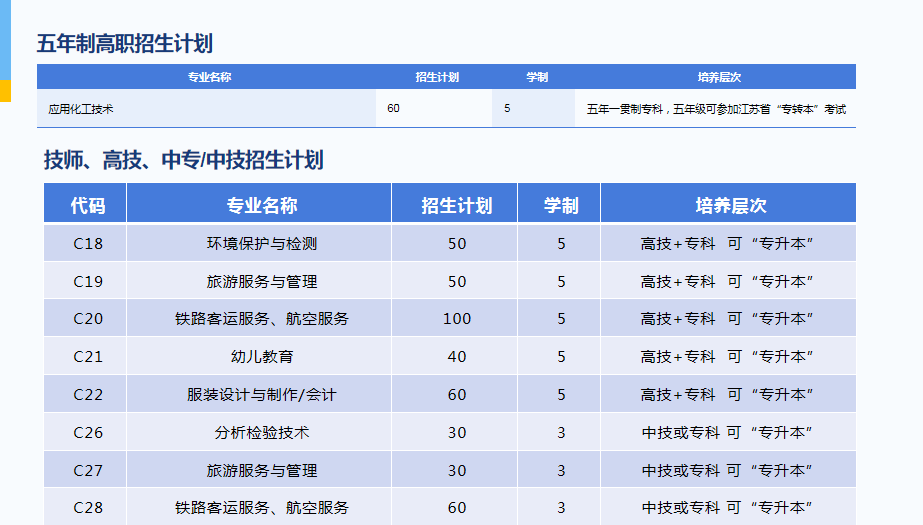Click the 技师、高技、中专/中技招生计划 heading
Screen dimensions: 923x525
[183, 160]
